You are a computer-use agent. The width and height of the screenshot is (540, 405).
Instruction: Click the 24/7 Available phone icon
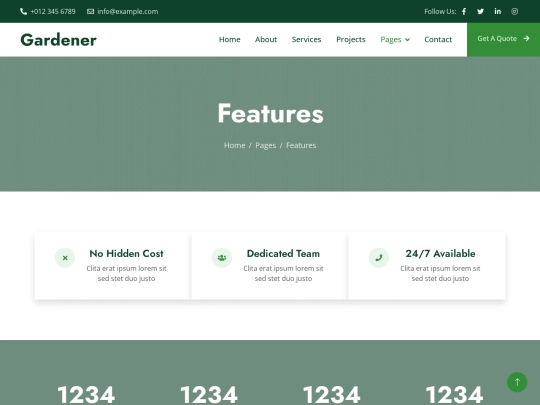[379, 258]
